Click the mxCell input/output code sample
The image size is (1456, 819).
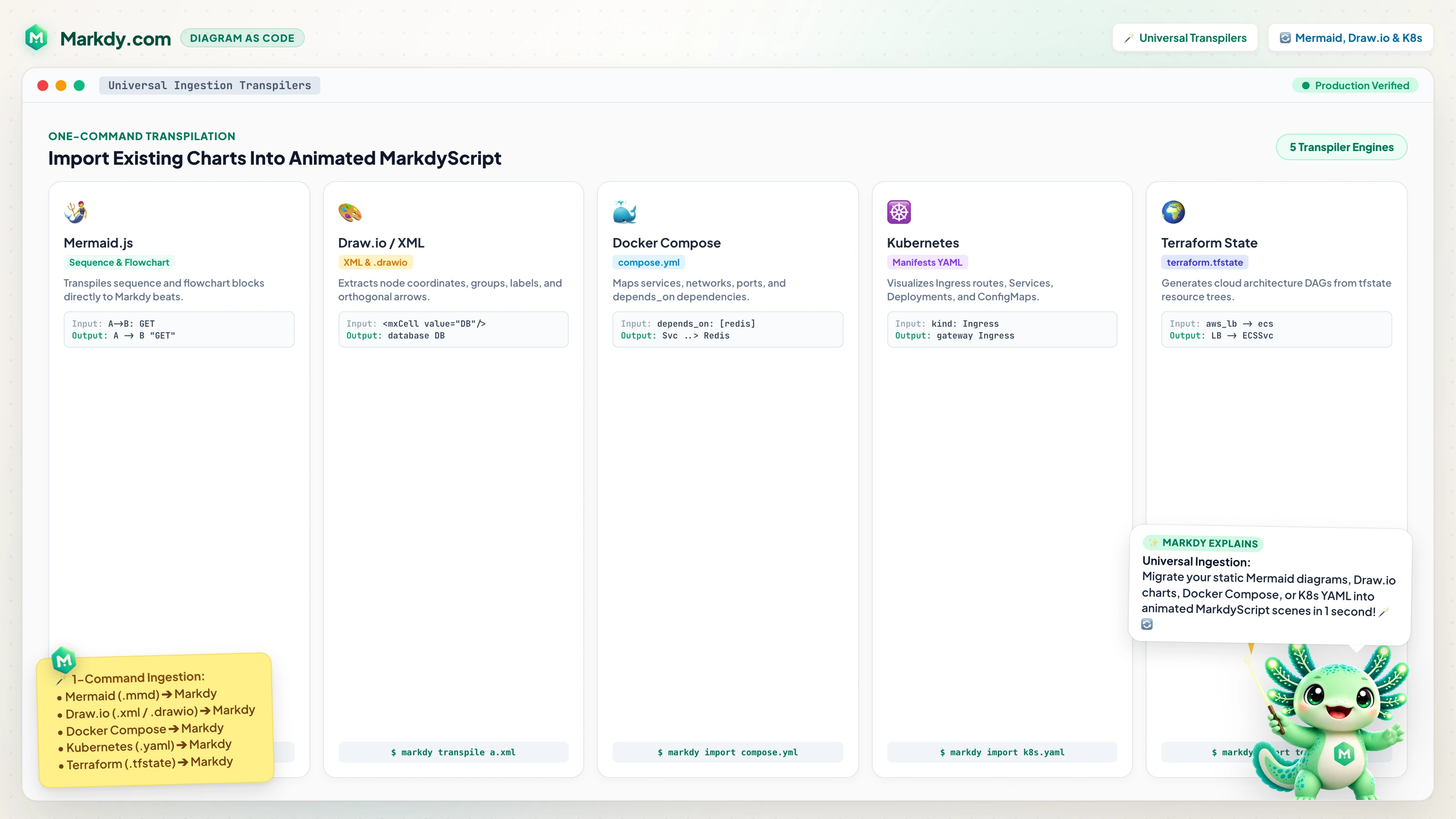(x=453, y=329)
